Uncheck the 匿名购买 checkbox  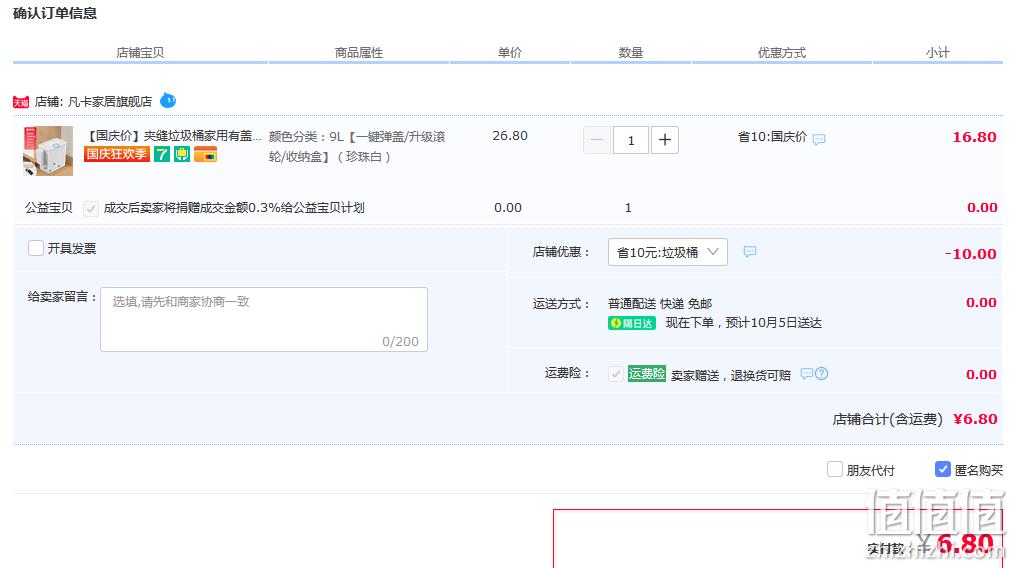point(942,470)
